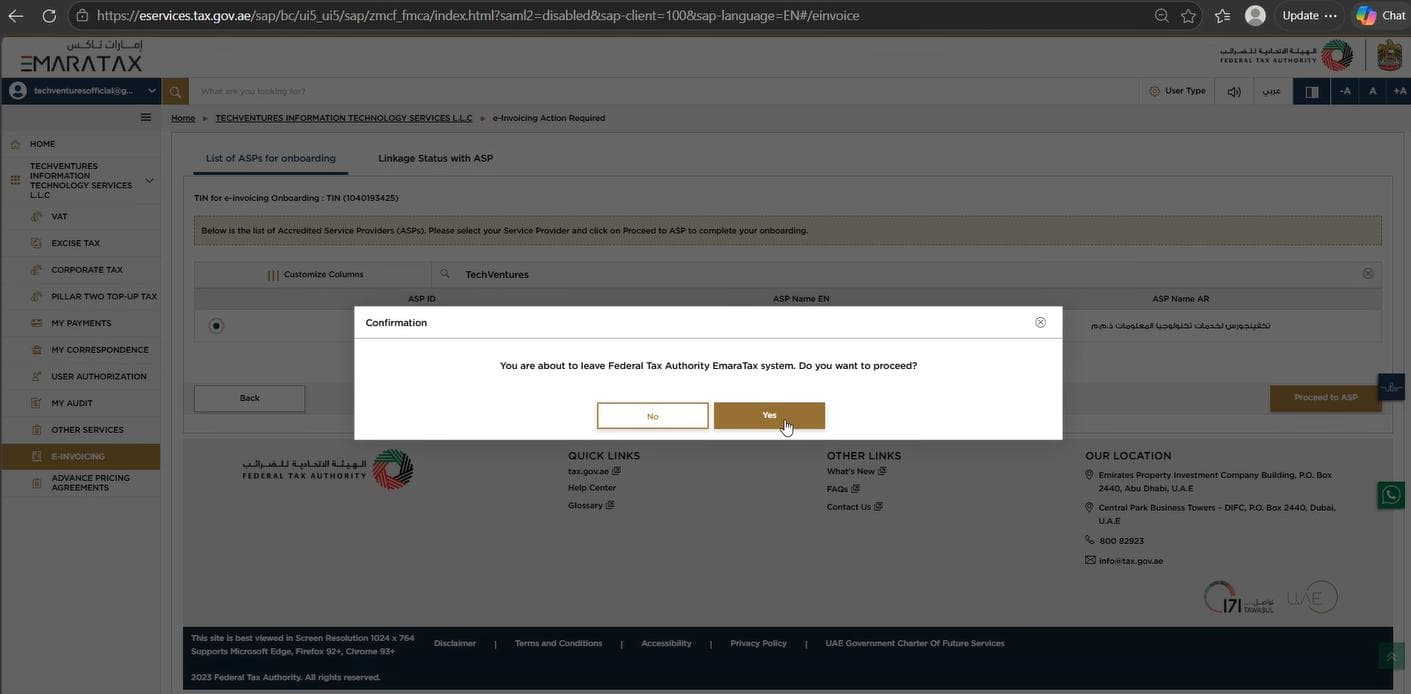Open the tax.gov.ae quick link
1411x694 pixels.
594,471
